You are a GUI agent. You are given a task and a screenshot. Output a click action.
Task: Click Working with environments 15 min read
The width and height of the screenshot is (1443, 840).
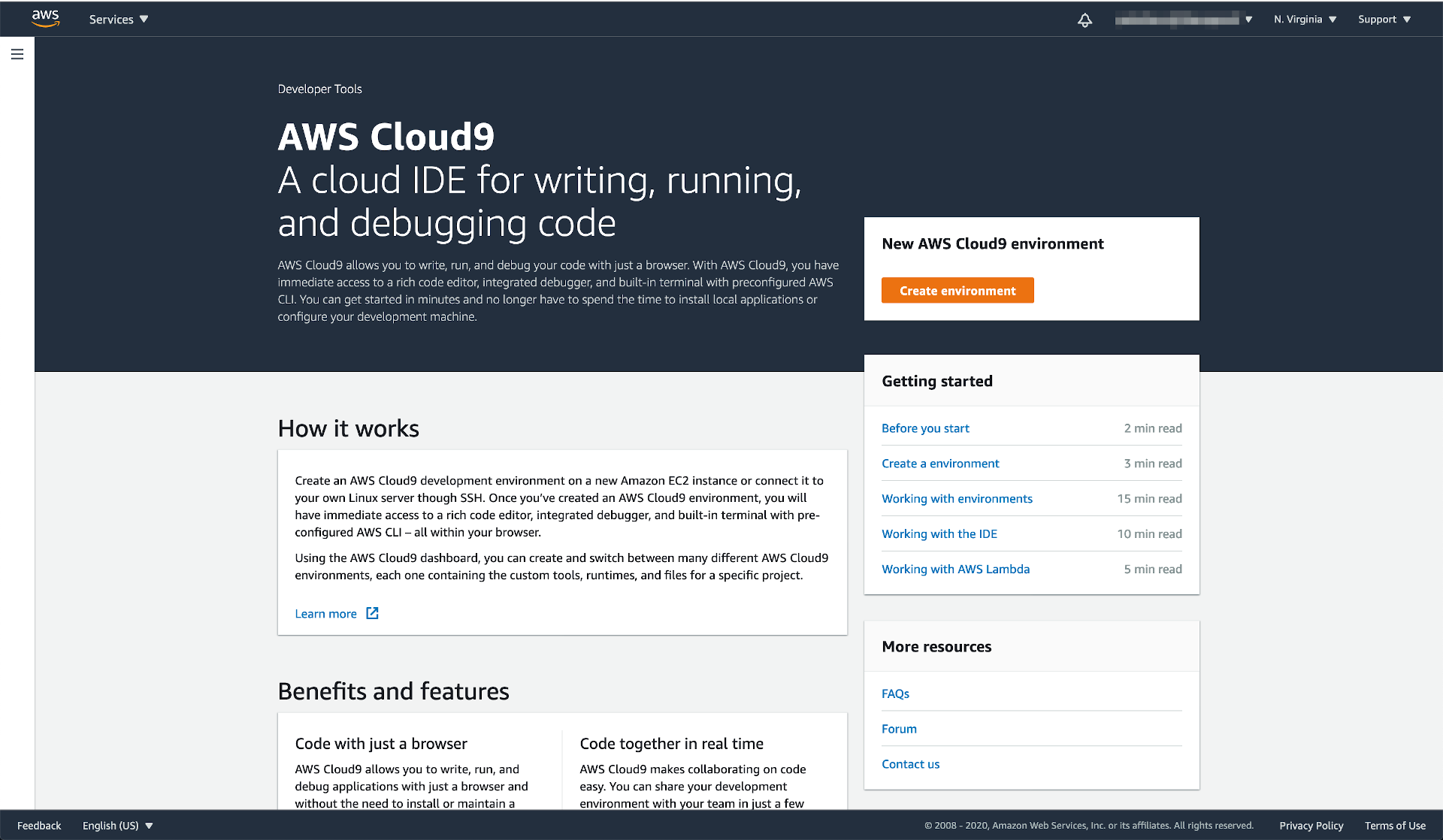tap(957, 498)
